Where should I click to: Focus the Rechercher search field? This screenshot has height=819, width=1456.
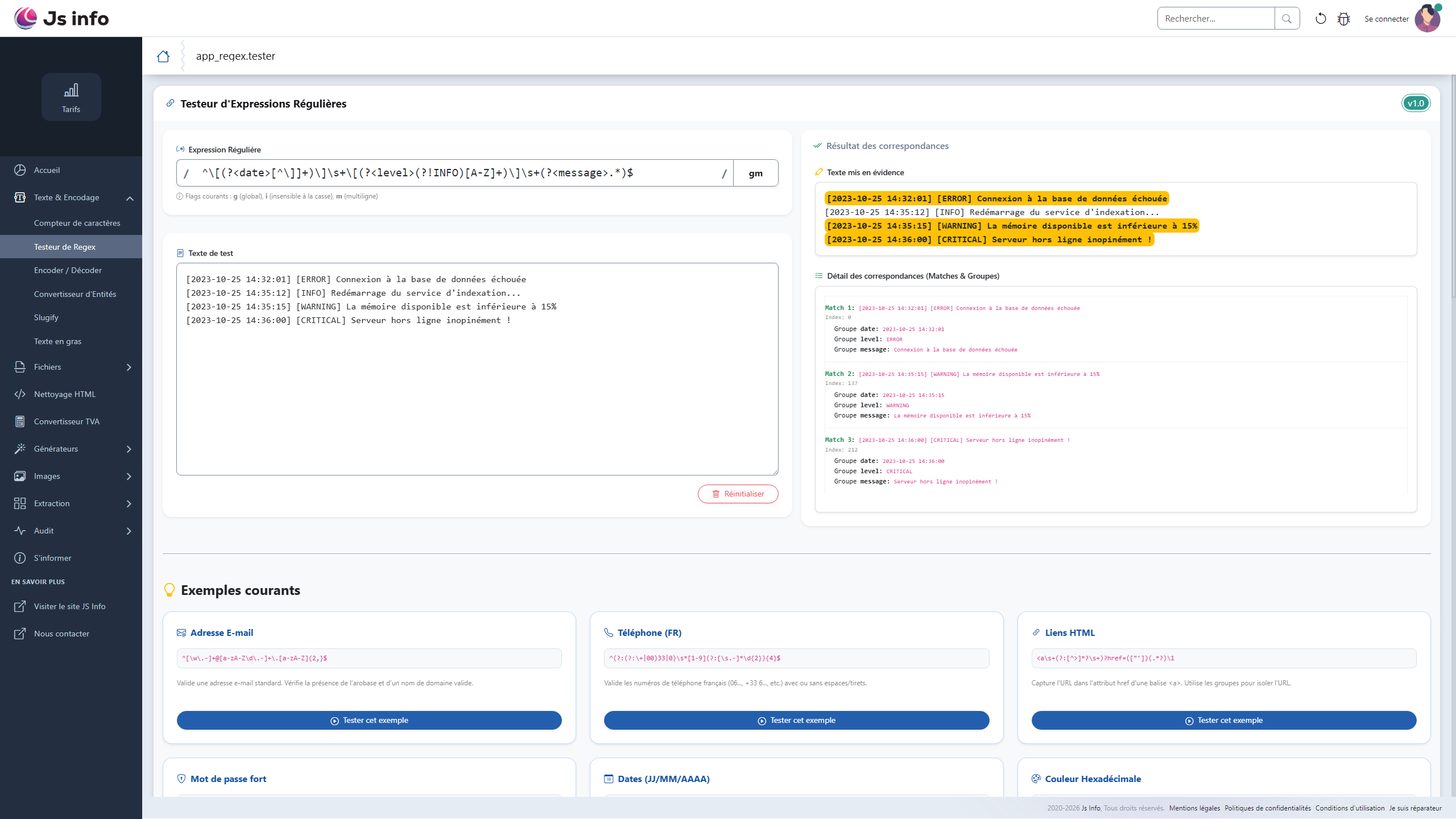(1216, 18)
